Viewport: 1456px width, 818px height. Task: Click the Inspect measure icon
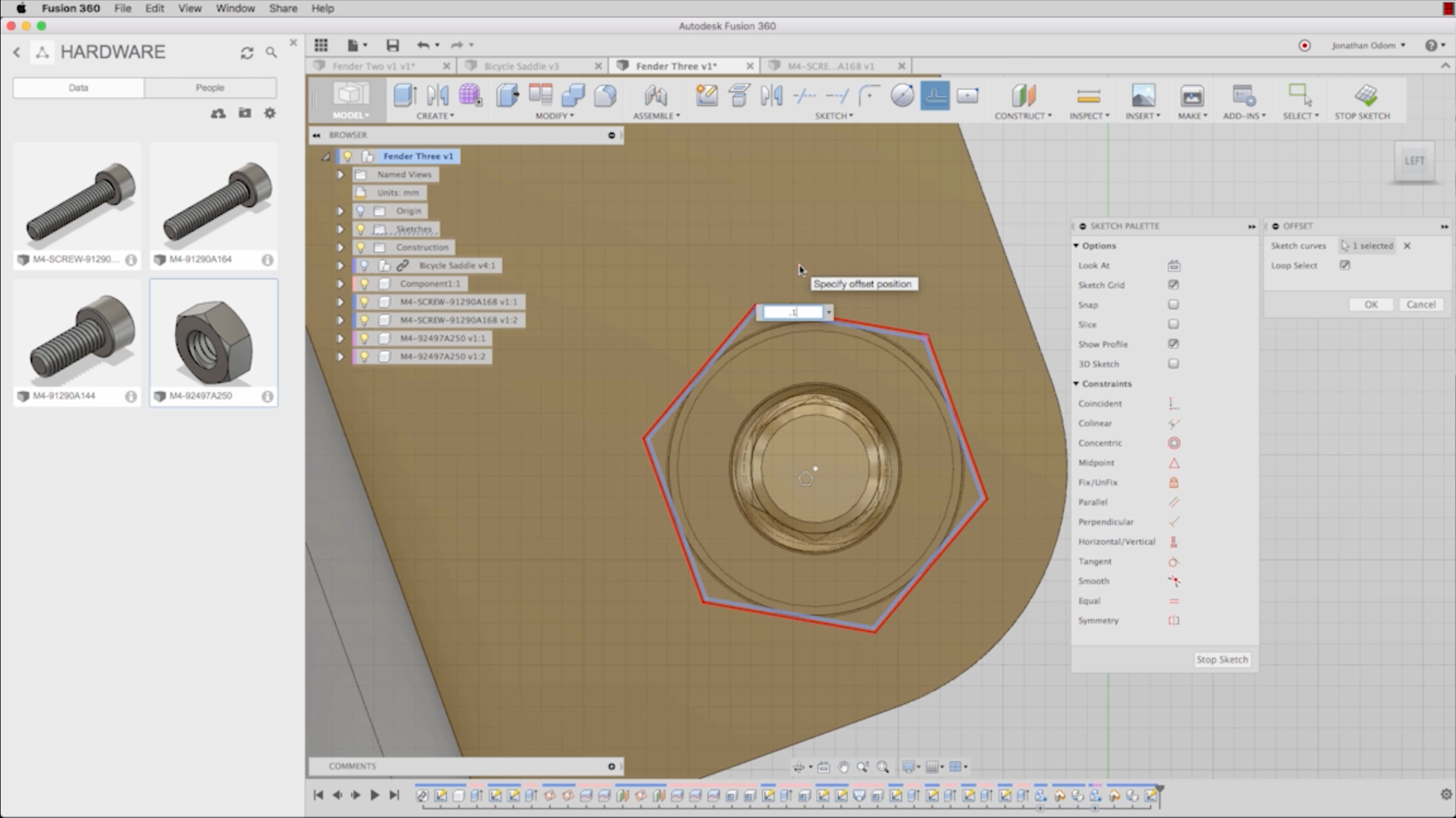coord(1088,96)
